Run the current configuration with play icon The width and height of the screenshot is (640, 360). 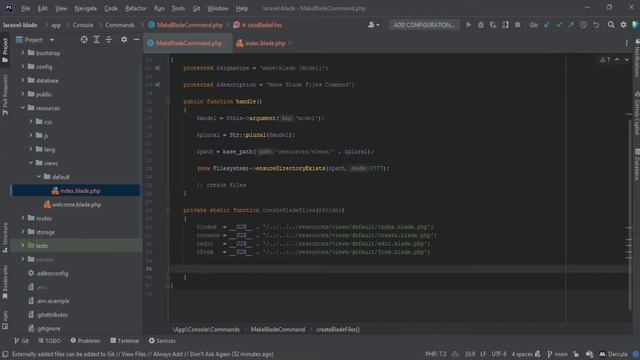click(469, 25)
